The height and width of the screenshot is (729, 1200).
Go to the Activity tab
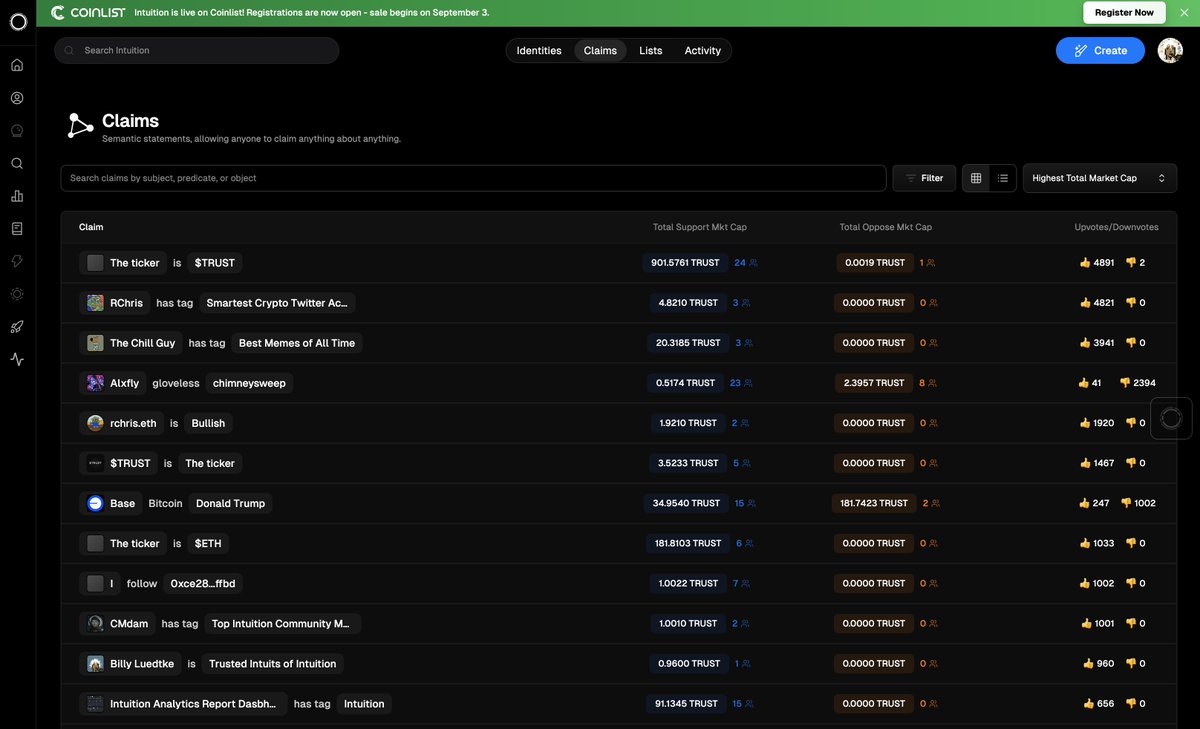(702, 50)
